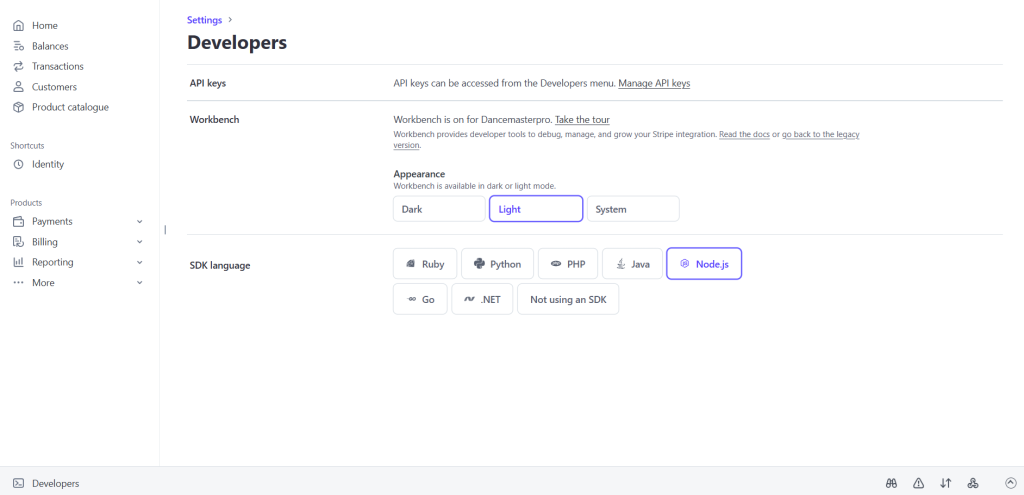Expand the Billing section chevron
The image size is (1024, 495).
point(140,242)
